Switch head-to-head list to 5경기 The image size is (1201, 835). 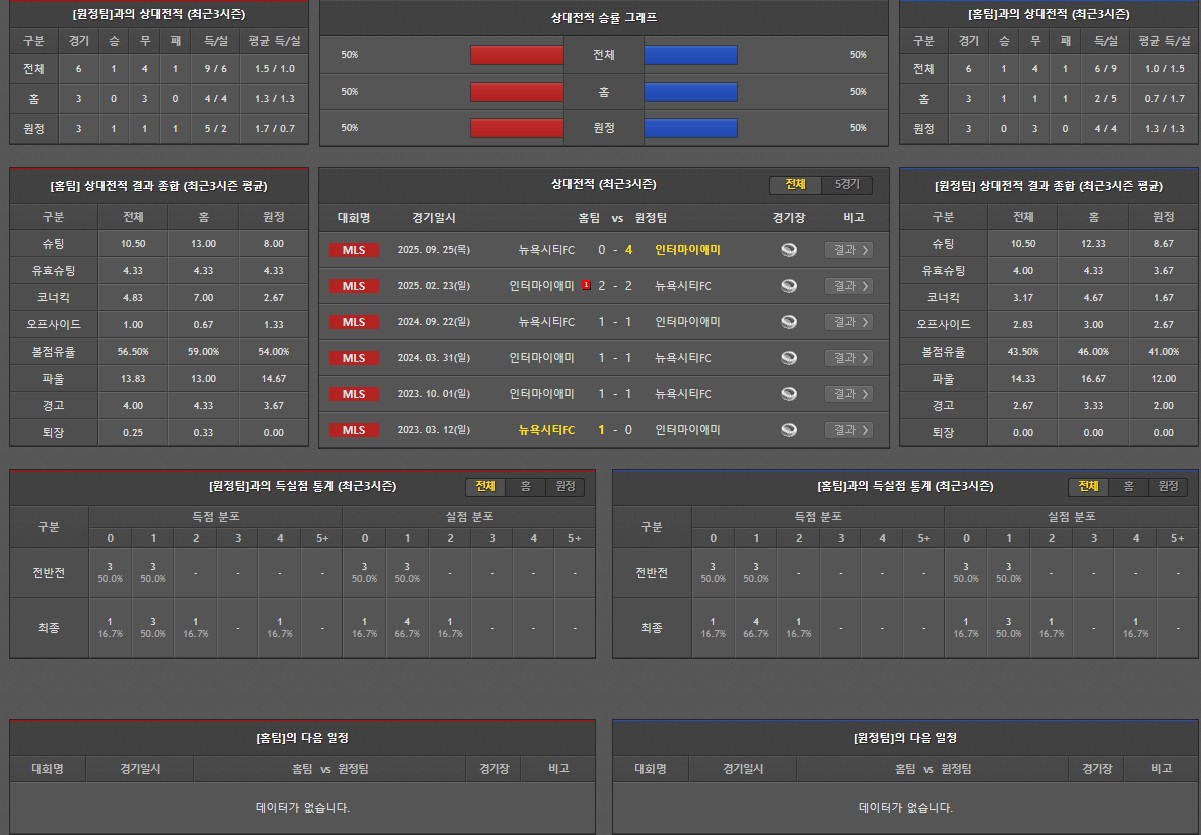click(x=846, y=185)
